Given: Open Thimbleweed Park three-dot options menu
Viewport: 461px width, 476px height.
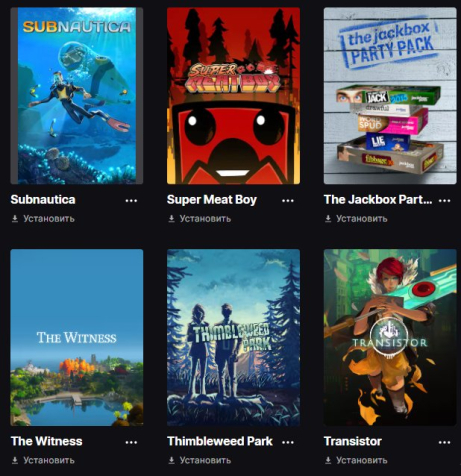Looking at the screenshot, I should (288, 442).
